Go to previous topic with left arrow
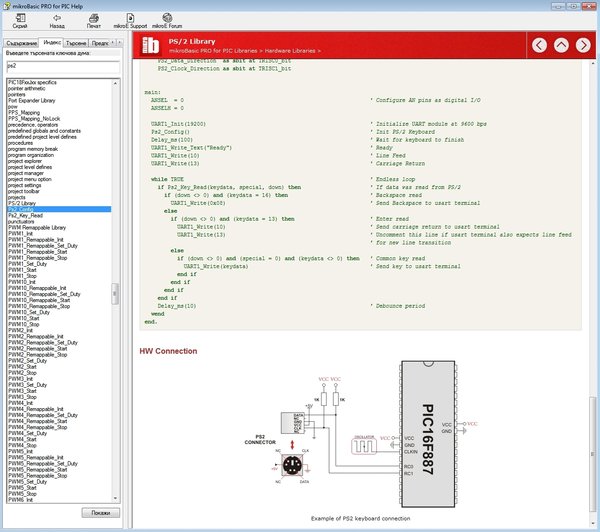 (x=539, y=45)
